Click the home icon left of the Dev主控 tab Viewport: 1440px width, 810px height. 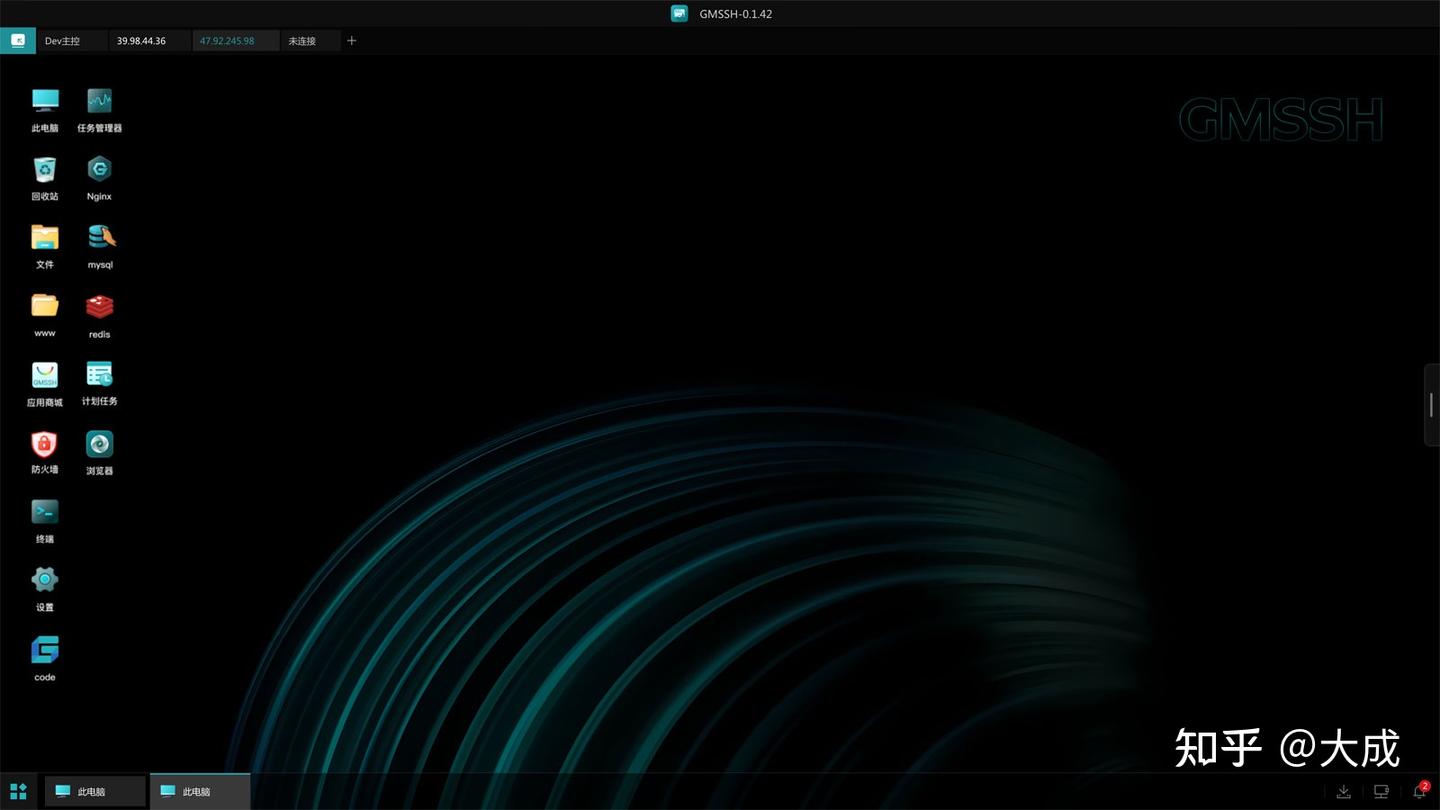tap(18, 41)
